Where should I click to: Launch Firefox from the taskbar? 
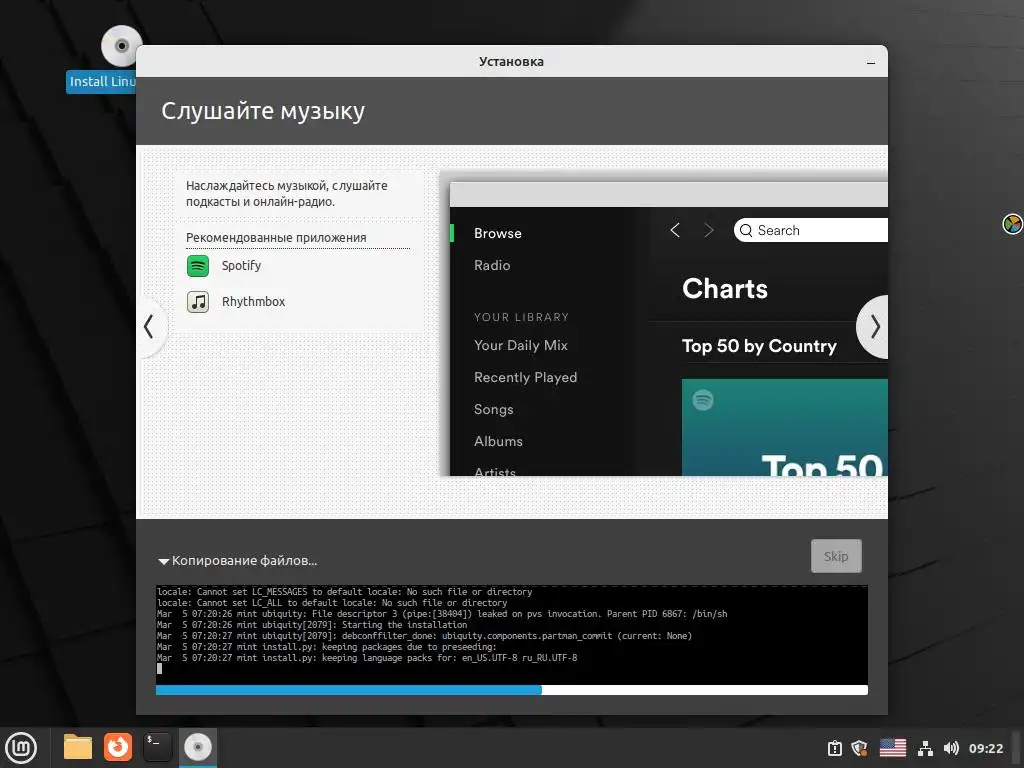[118, 747]
